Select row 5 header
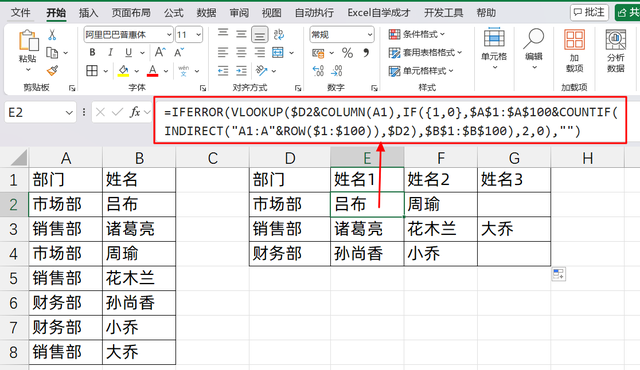The image size is (640, 370). click(x=13, y=278)
